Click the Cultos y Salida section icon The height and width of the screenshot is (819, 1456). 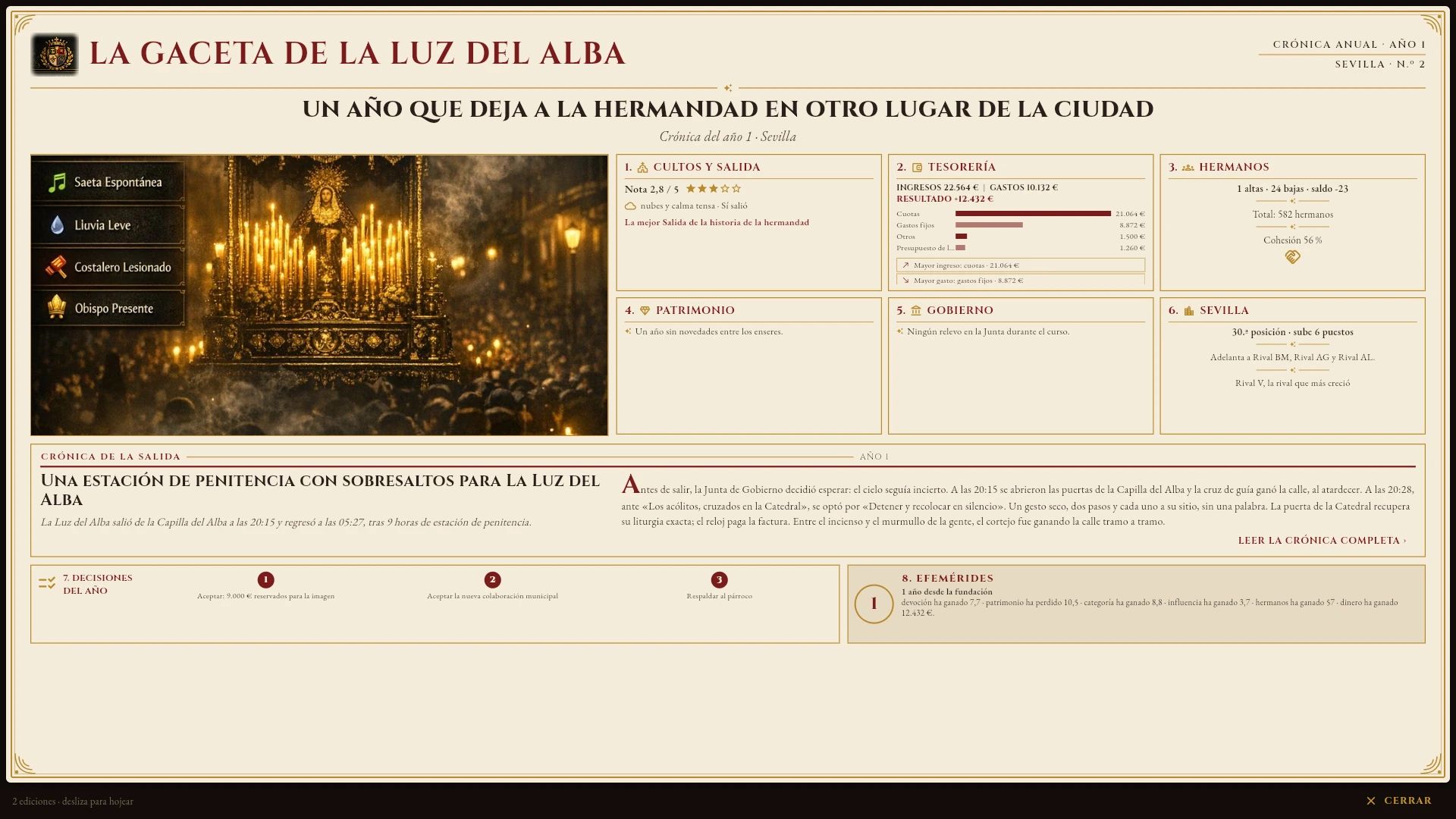point(642,168)
